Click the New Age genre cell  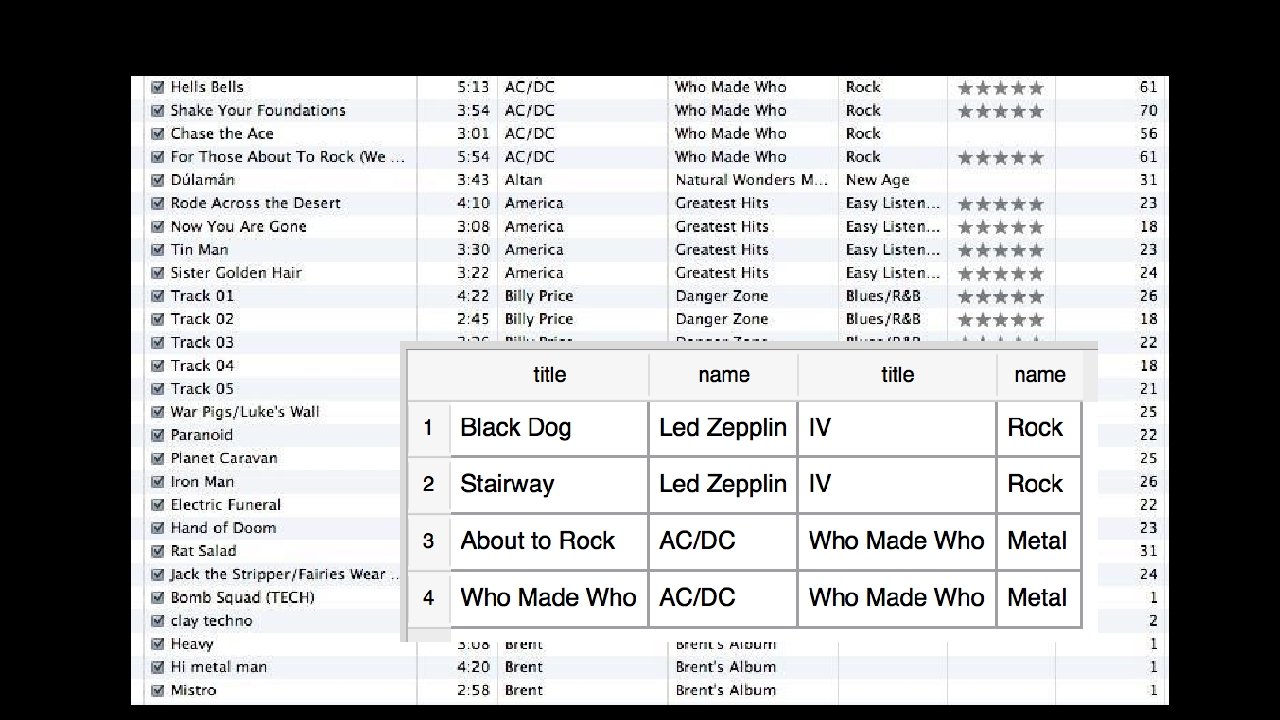pos(878,180)
